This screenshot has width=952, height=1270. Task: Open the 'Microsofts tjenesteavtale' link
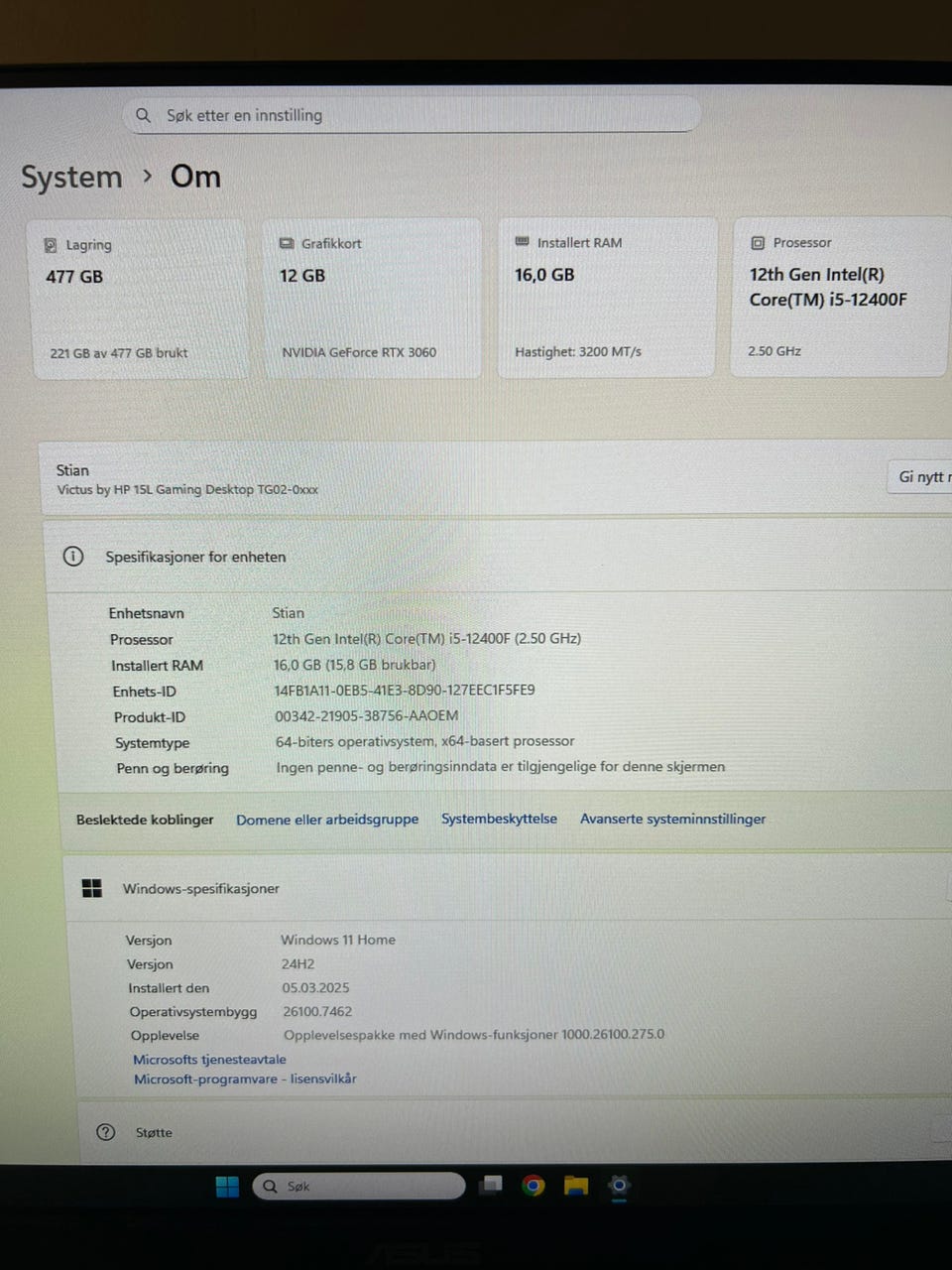pyautogui.click(x=209, y=1060)
